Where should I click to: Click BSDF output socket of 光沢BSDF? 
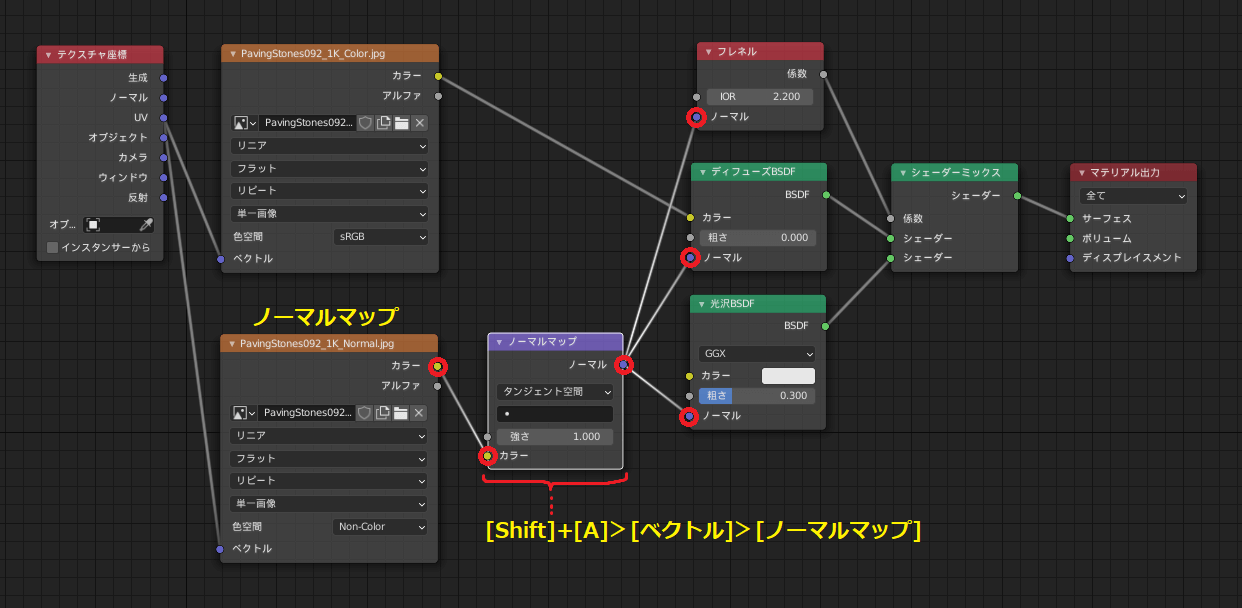pyautogui.click(x=825, y=326)
